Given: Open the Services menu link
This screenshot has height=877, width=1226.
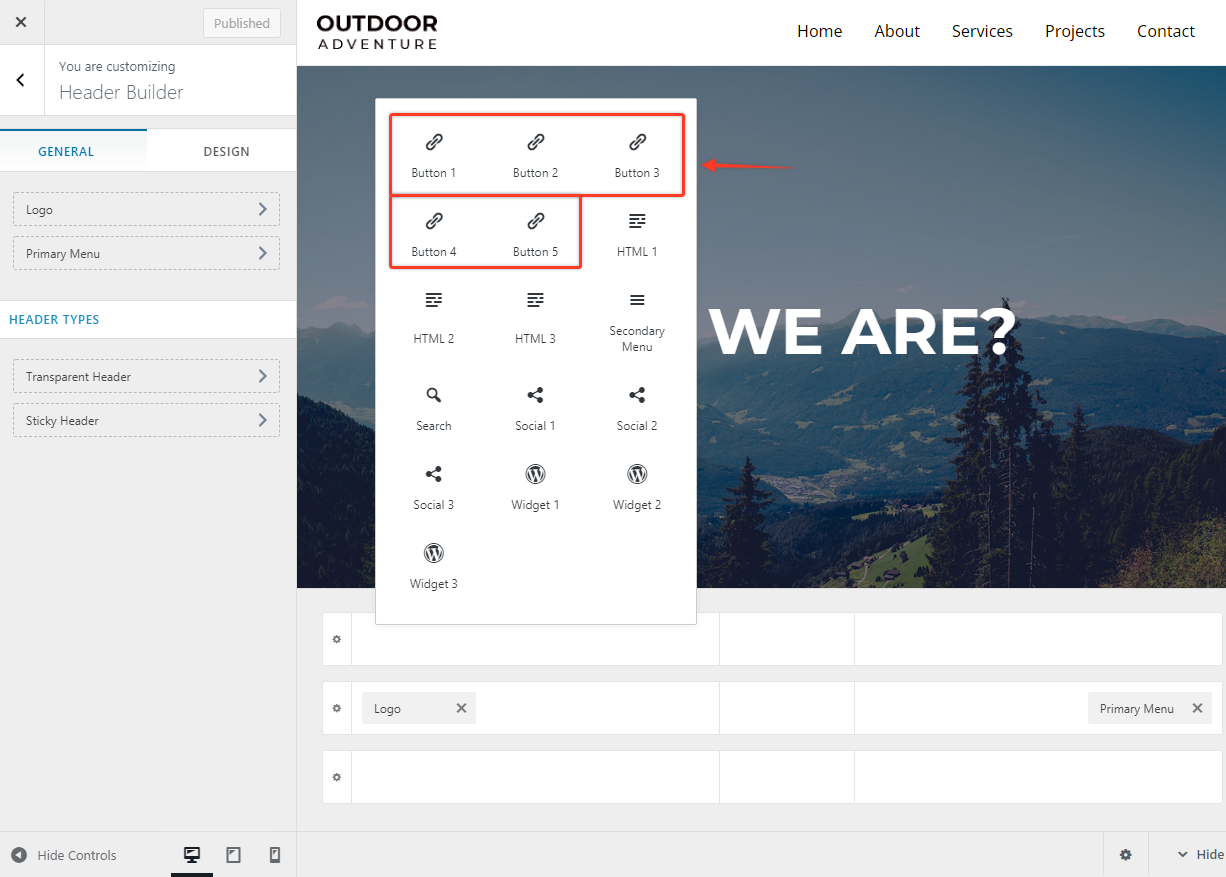Looking at the screenshot, I should [982, 31].
